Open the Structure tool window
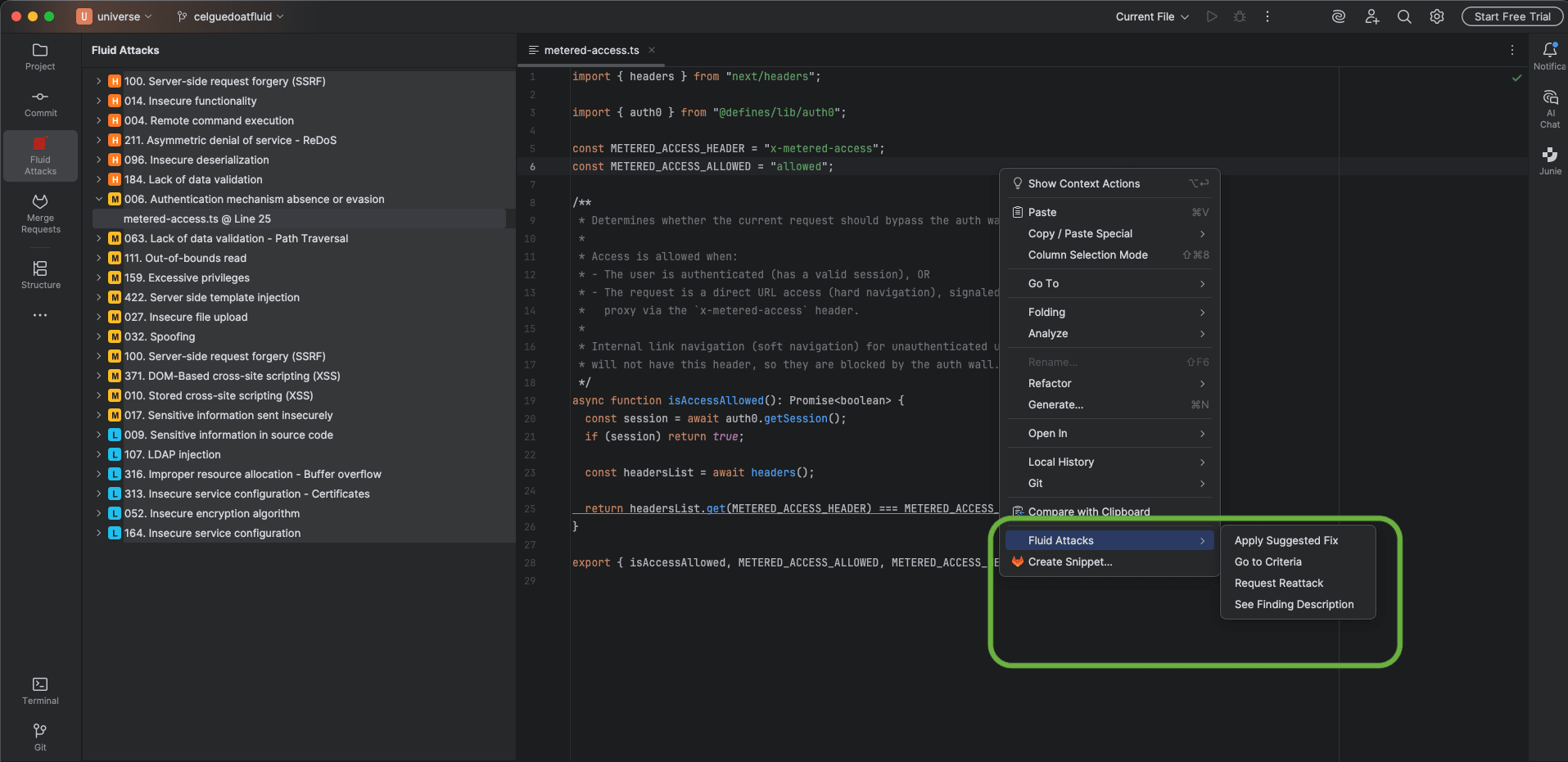The image size is (1568, 762). point(40,275)
